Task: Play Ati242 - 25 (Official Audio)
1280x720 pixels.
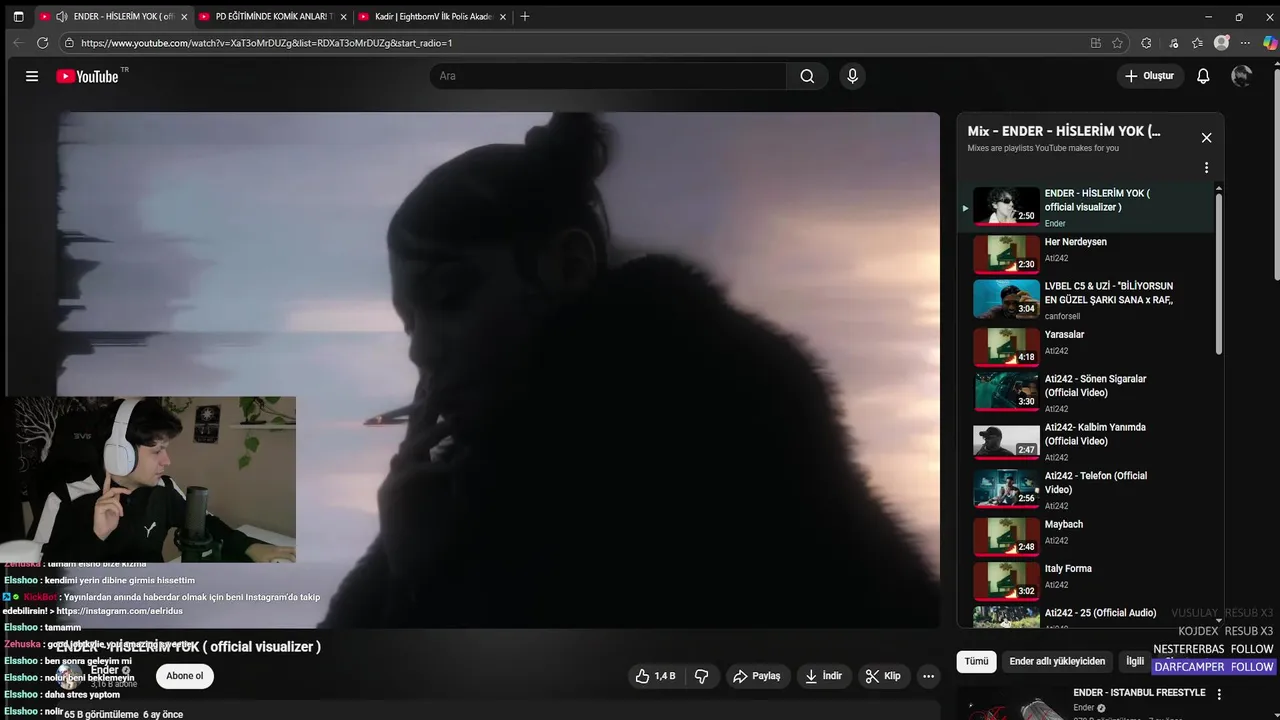Action: pos(1085,616)
